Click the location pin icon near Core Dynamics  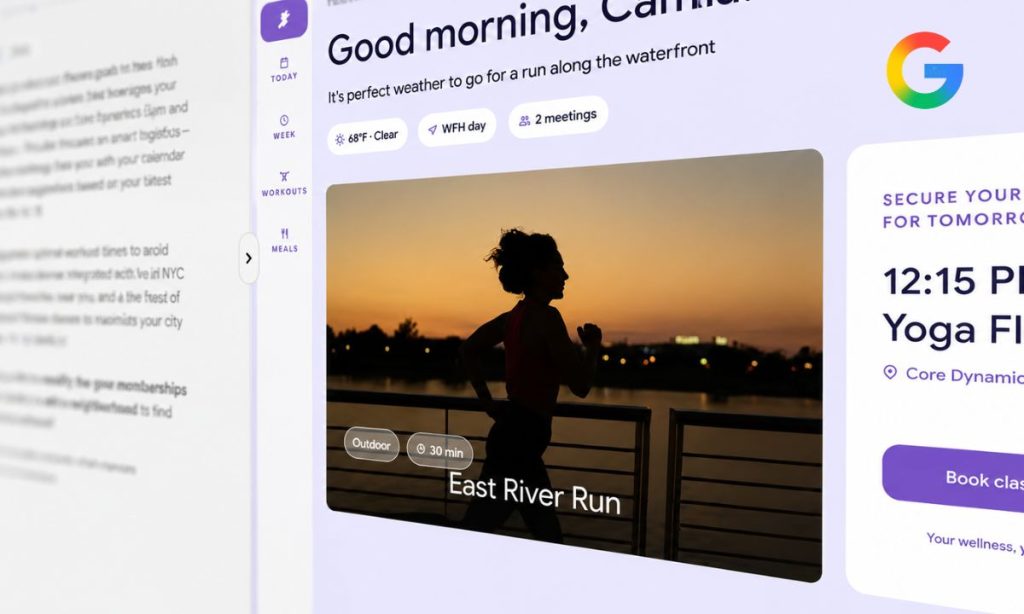point(889,372)
